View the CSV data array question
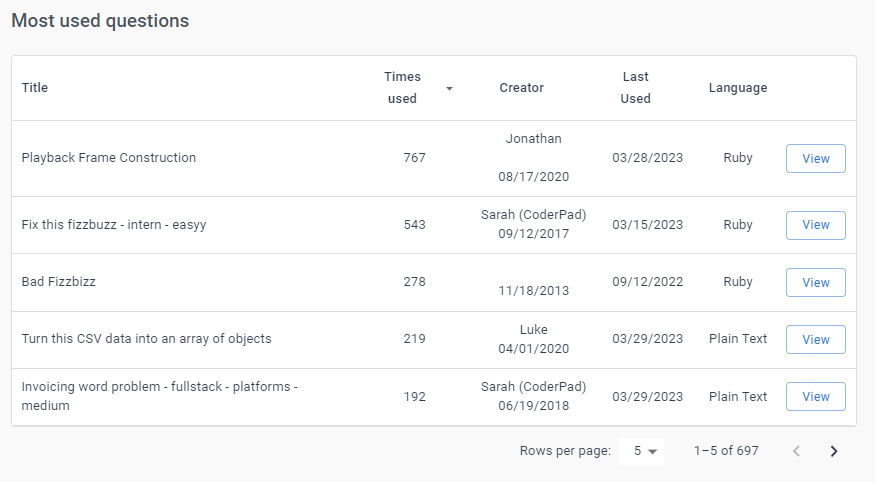The width and height of the screenshot is (875, 482). (815, 339)
